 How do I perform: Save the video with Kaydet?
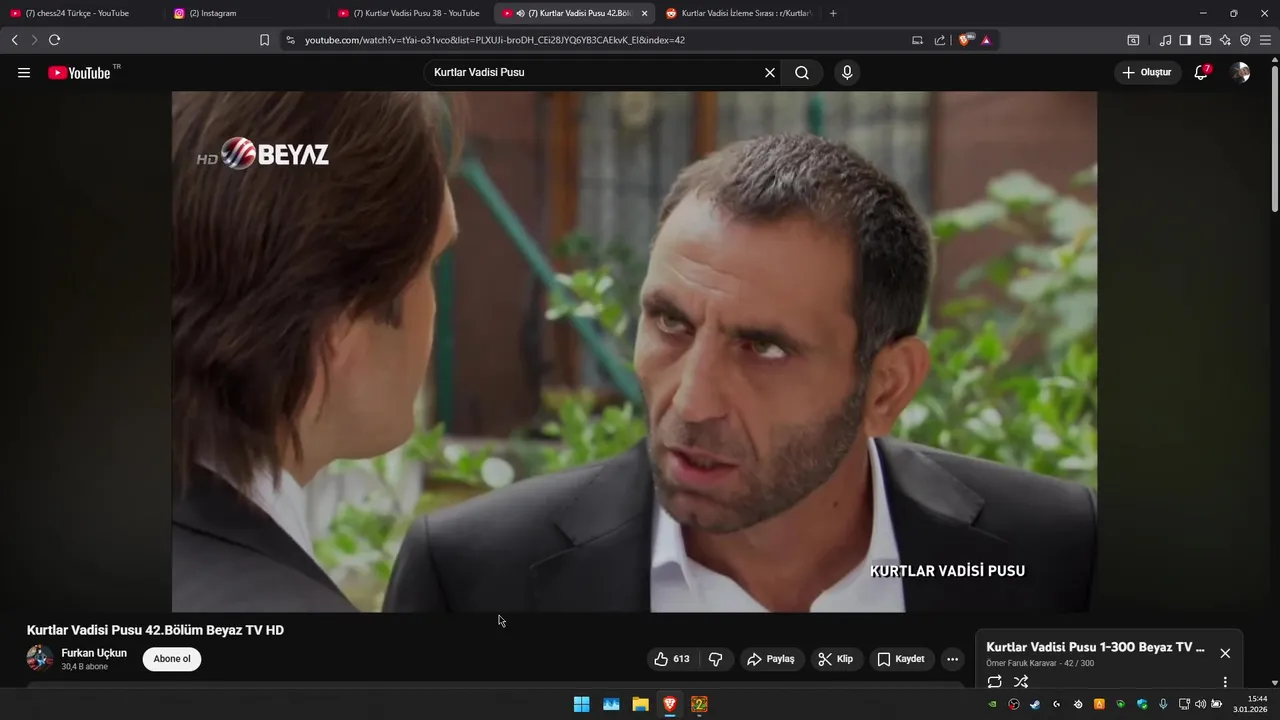(901, 659)
